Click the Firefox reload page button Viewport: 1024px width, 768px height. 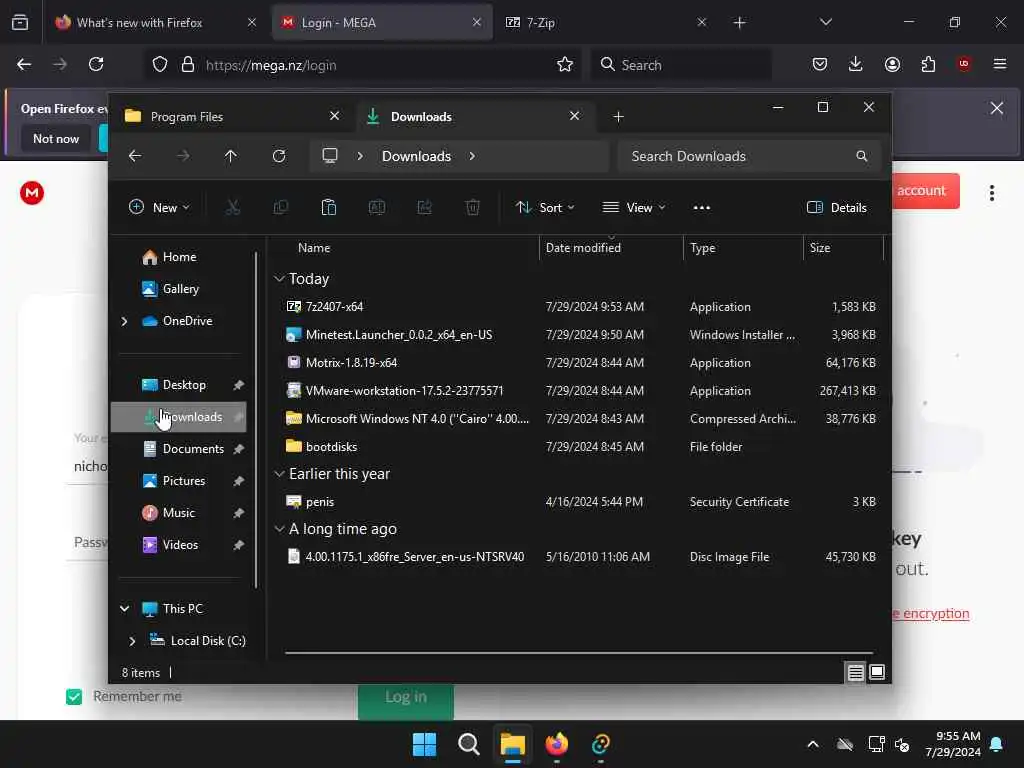click(96, 64)
